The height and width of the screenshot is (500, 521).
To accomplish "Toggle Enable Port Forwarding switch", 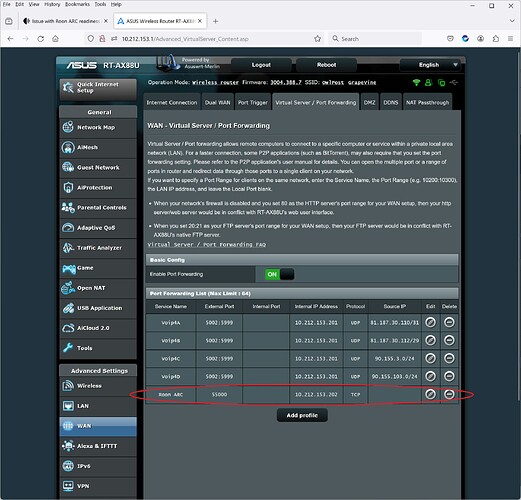I will click(279, 274).
